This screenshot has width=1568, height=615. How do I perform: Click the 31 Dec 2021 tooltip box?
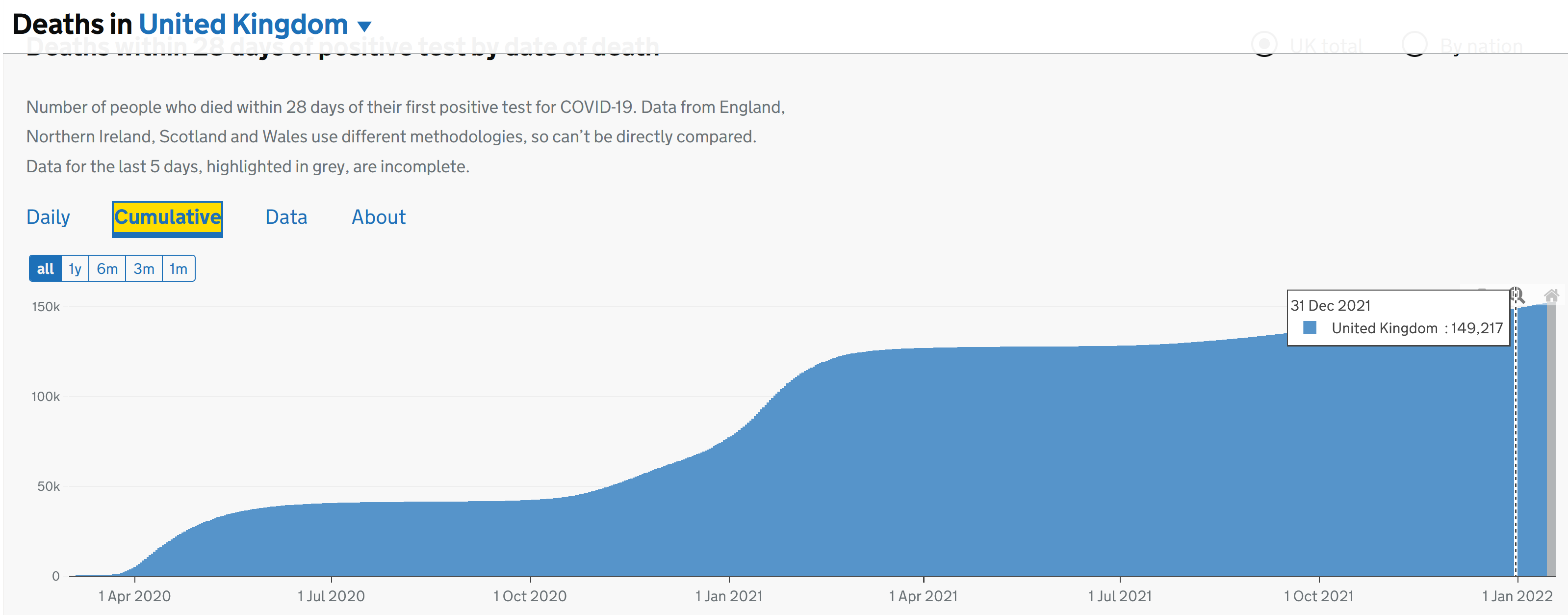(1398, 317)
